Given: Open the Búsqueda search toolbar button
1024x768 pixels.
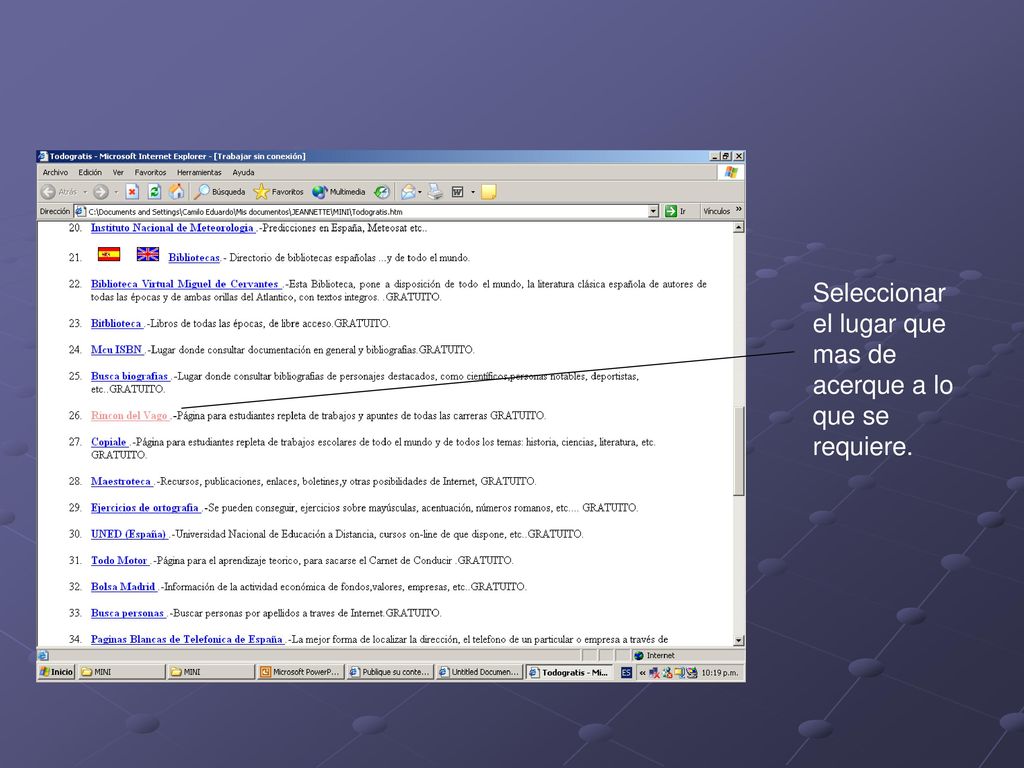Looking at the screenshot, I should click(219, 192).
